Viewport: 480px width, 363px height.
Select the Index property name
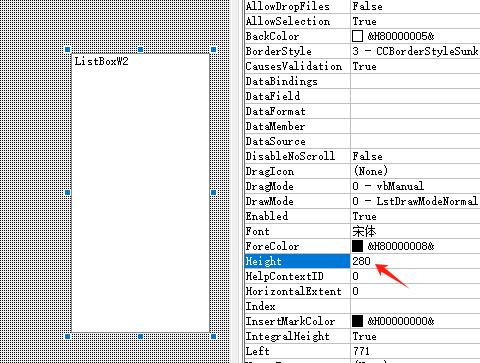260,306
